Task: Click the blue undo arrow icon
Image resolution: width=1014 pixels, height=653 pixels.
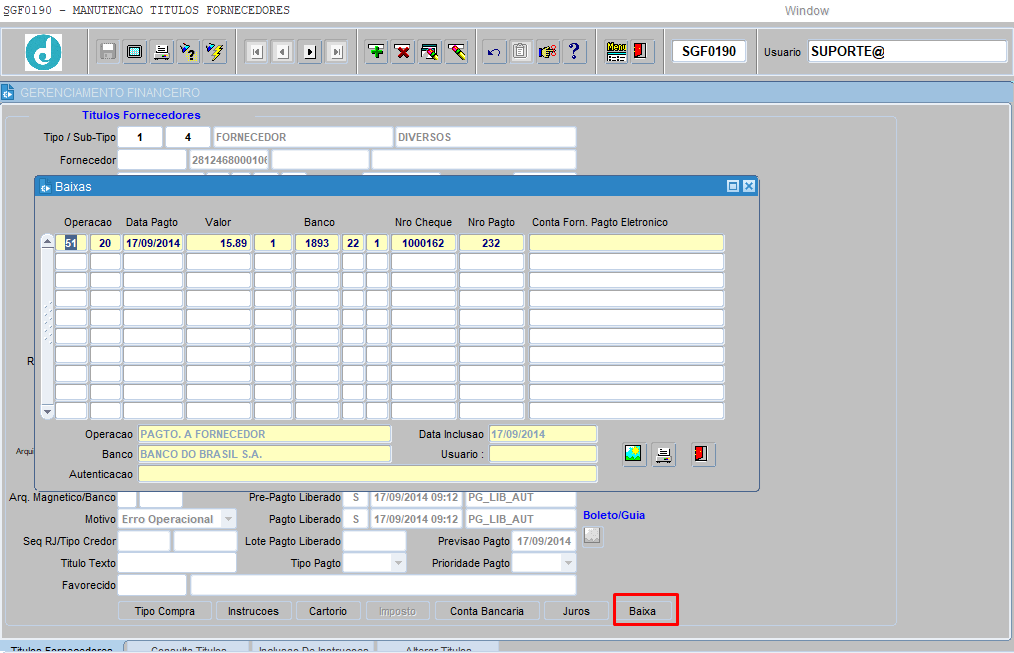Action: 494,52
